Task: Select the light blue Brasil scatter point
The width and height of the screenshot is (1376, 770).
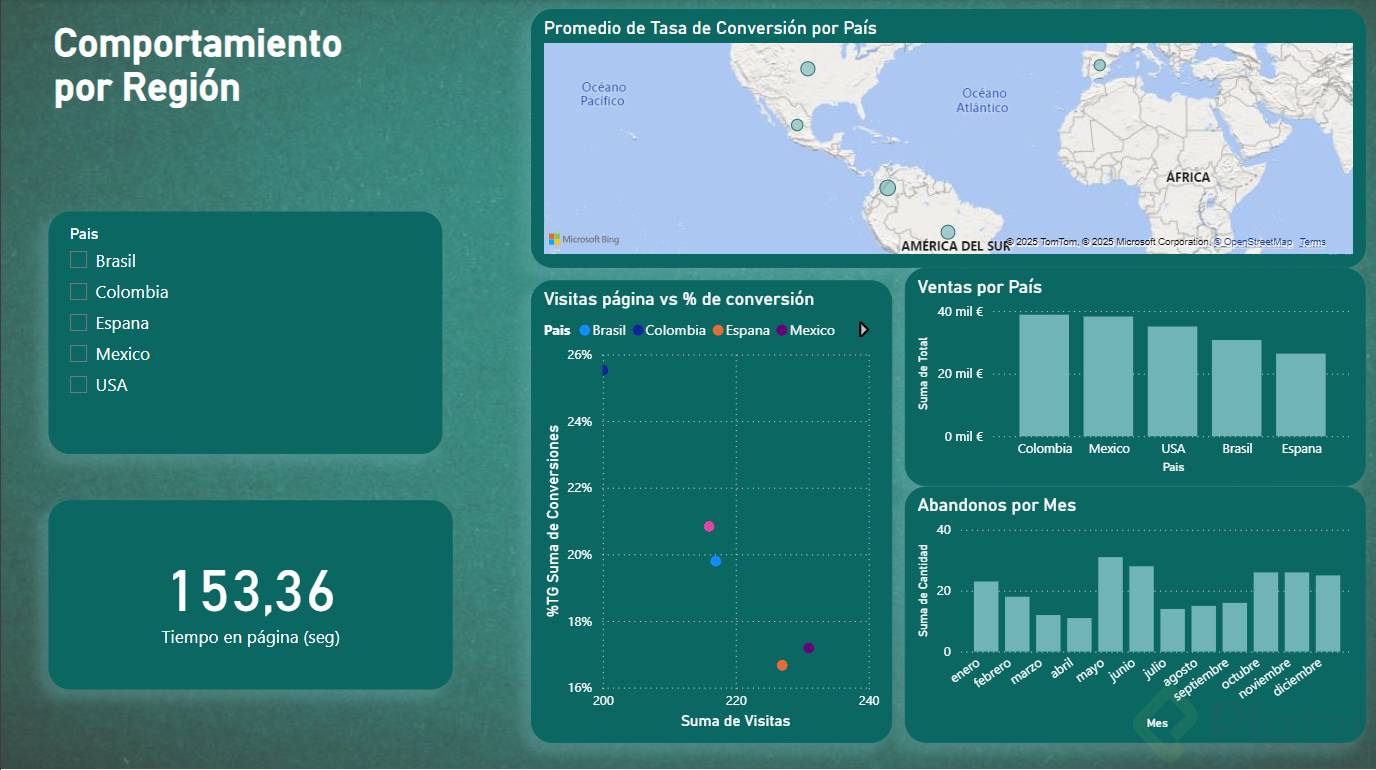Action: pos(716,561)
